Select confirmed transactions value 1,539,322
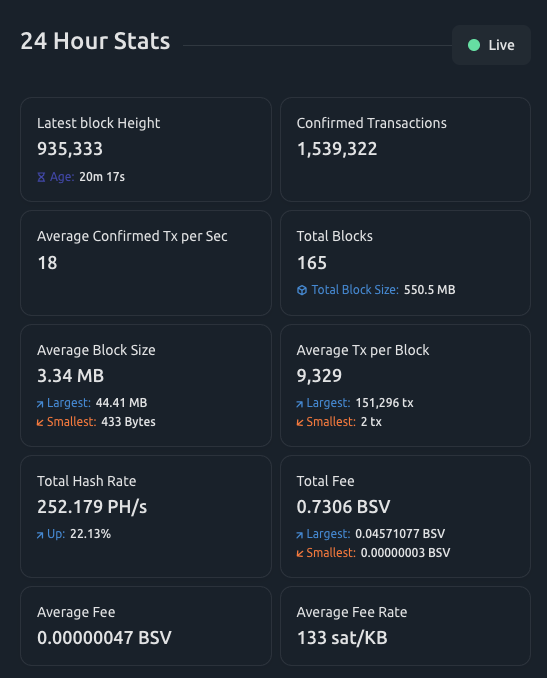Screen dimensions: 547x678 (337, 149)
